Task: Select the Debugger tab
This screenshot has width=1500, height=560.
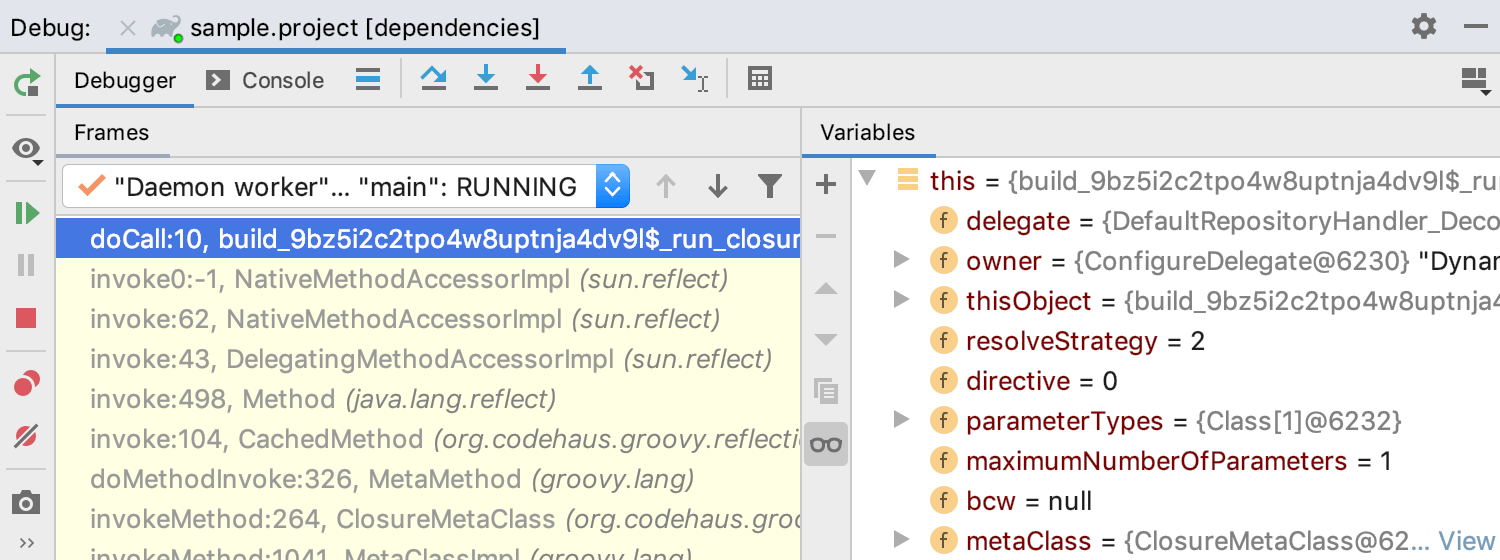Action: coord(124,80)
